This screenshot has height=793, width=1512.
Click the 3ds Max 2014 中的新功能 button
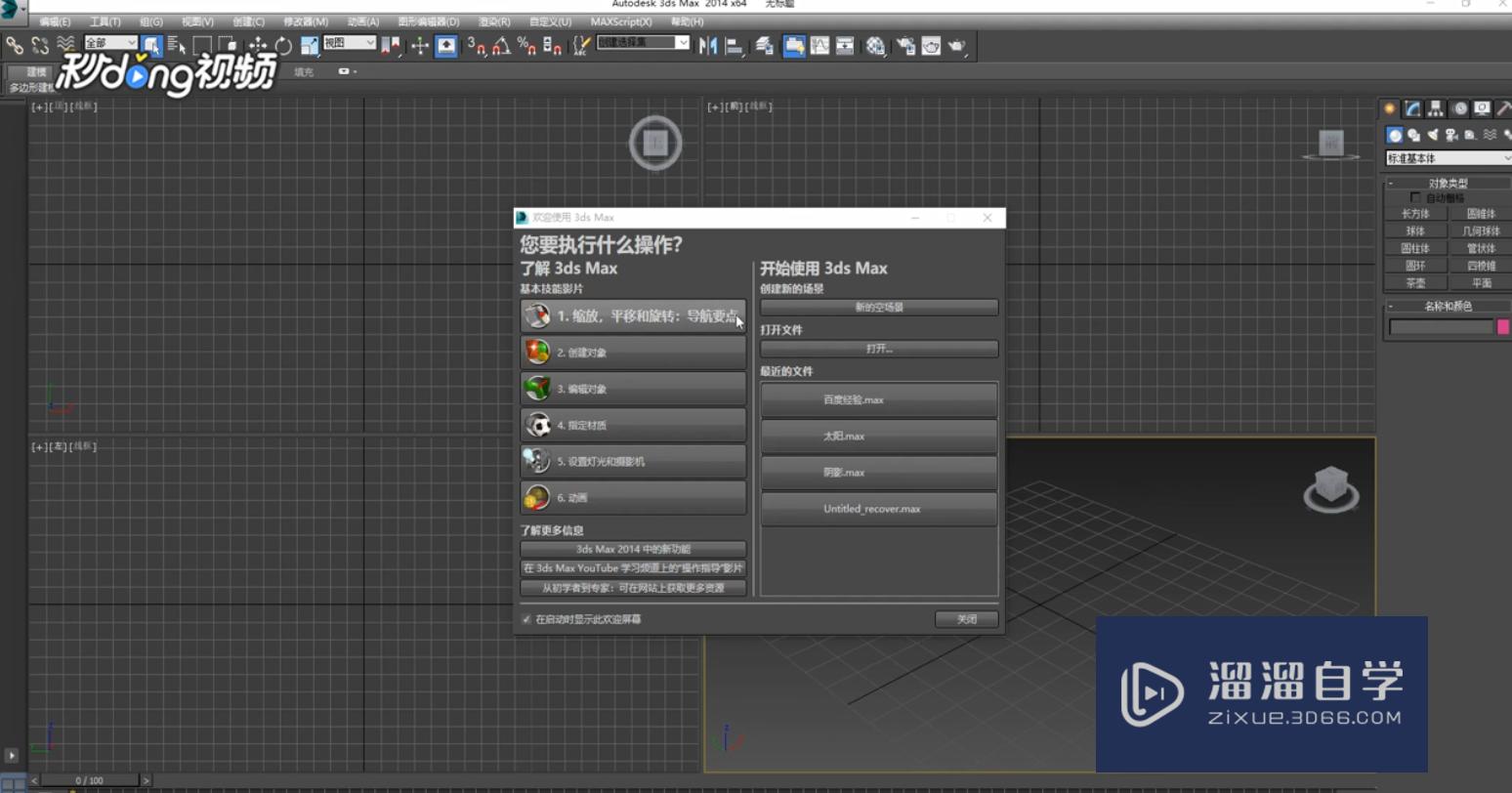[633, 549]
